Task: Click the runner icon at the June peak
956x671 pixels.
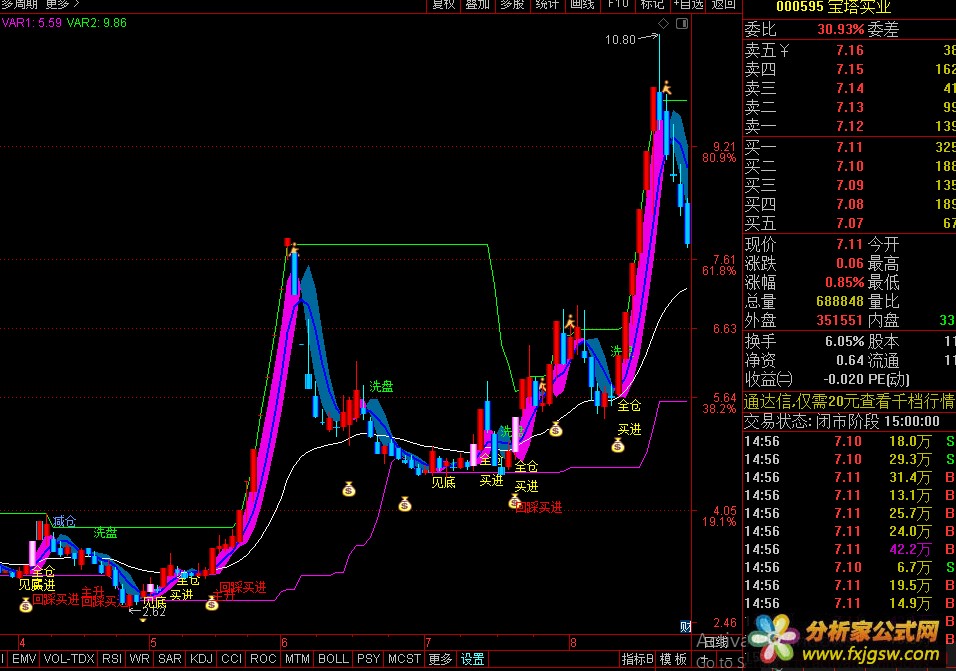Action: coord(294,249)
